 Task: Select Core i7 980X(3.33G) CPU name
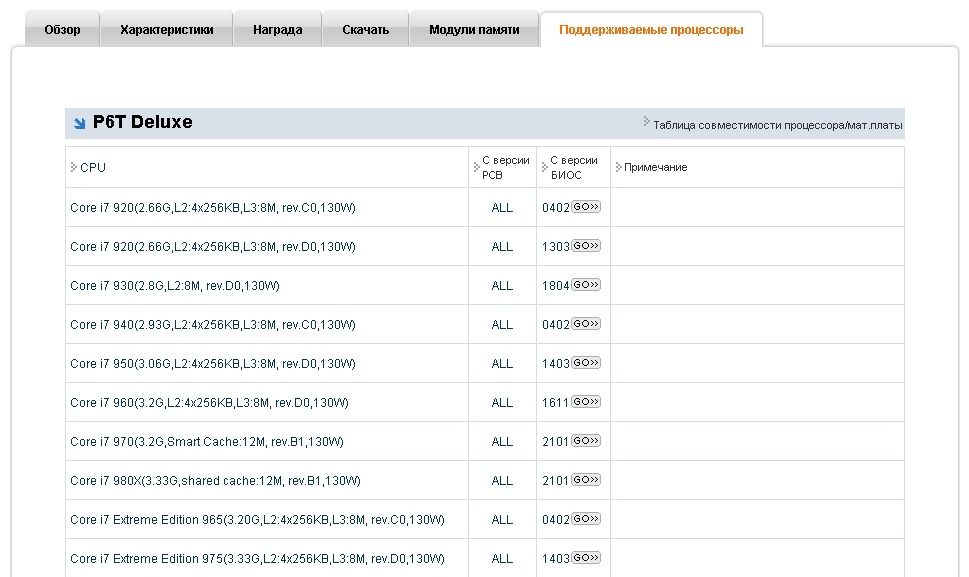216,480
